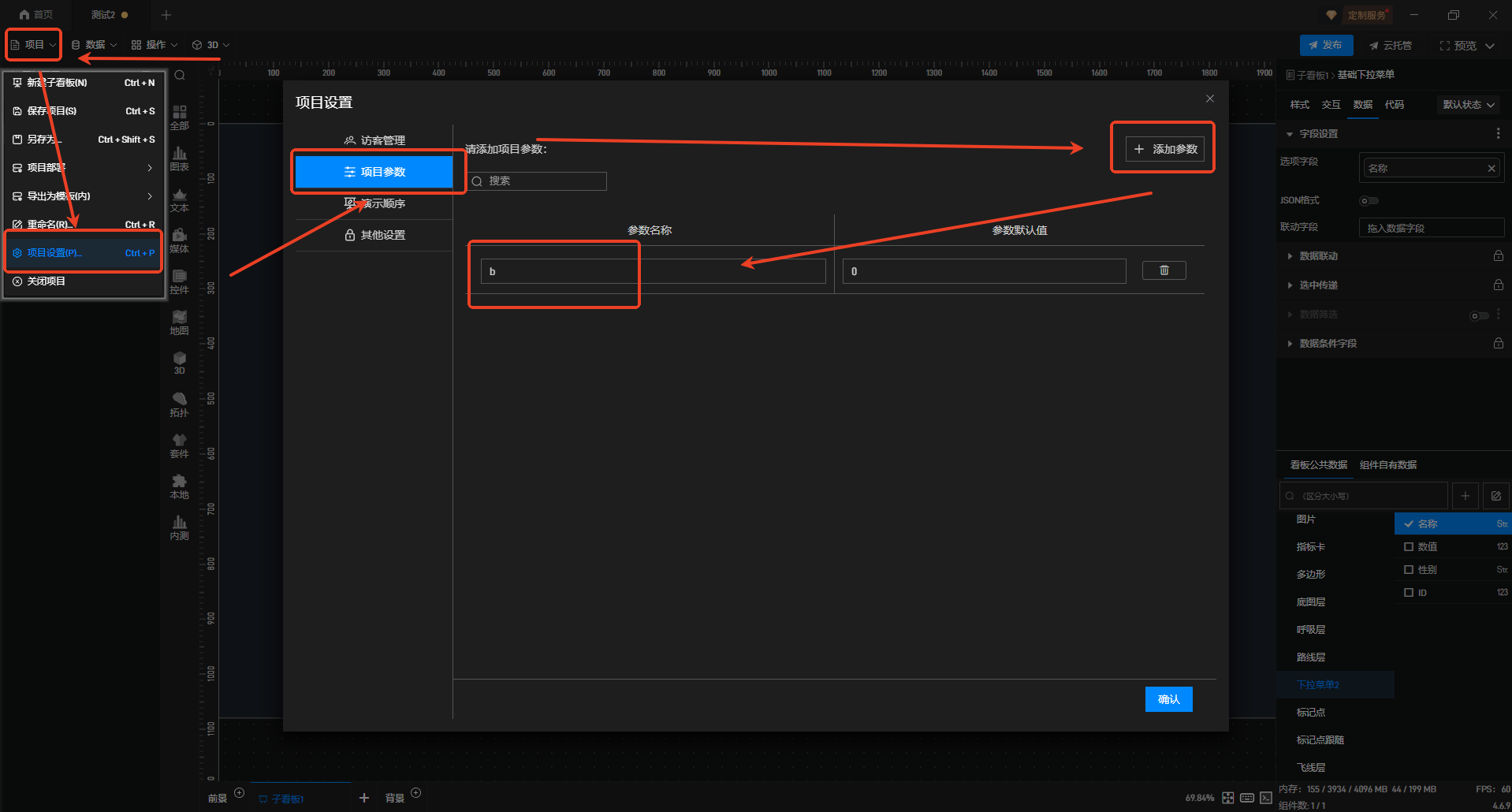The height and width of the screenshot is (812, 1512).
Task: Check the 性别 field checkbox
Action: 1409,569
